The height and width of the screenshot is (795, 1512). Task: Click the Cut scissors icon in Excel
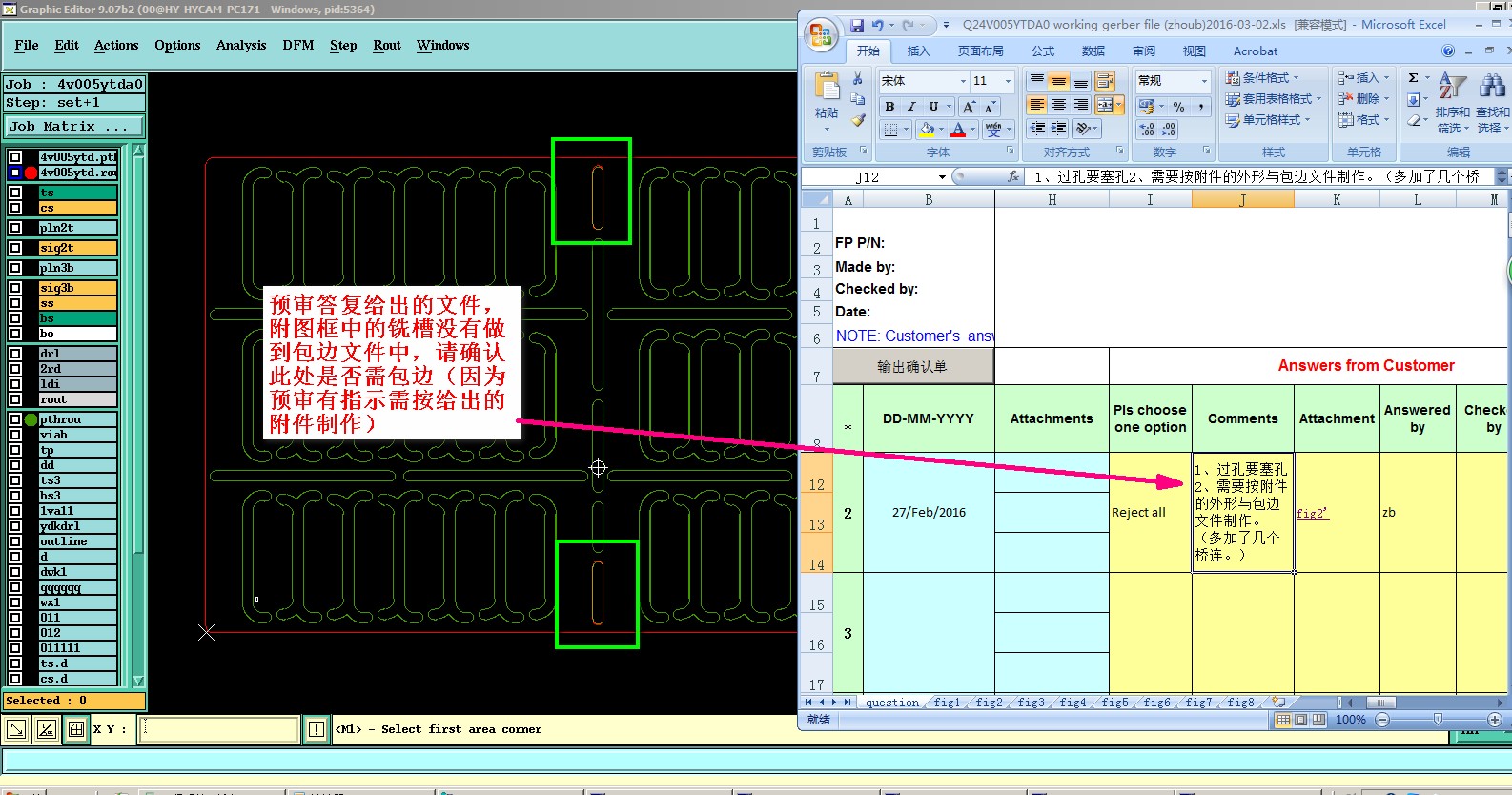(x=858, y=78)
